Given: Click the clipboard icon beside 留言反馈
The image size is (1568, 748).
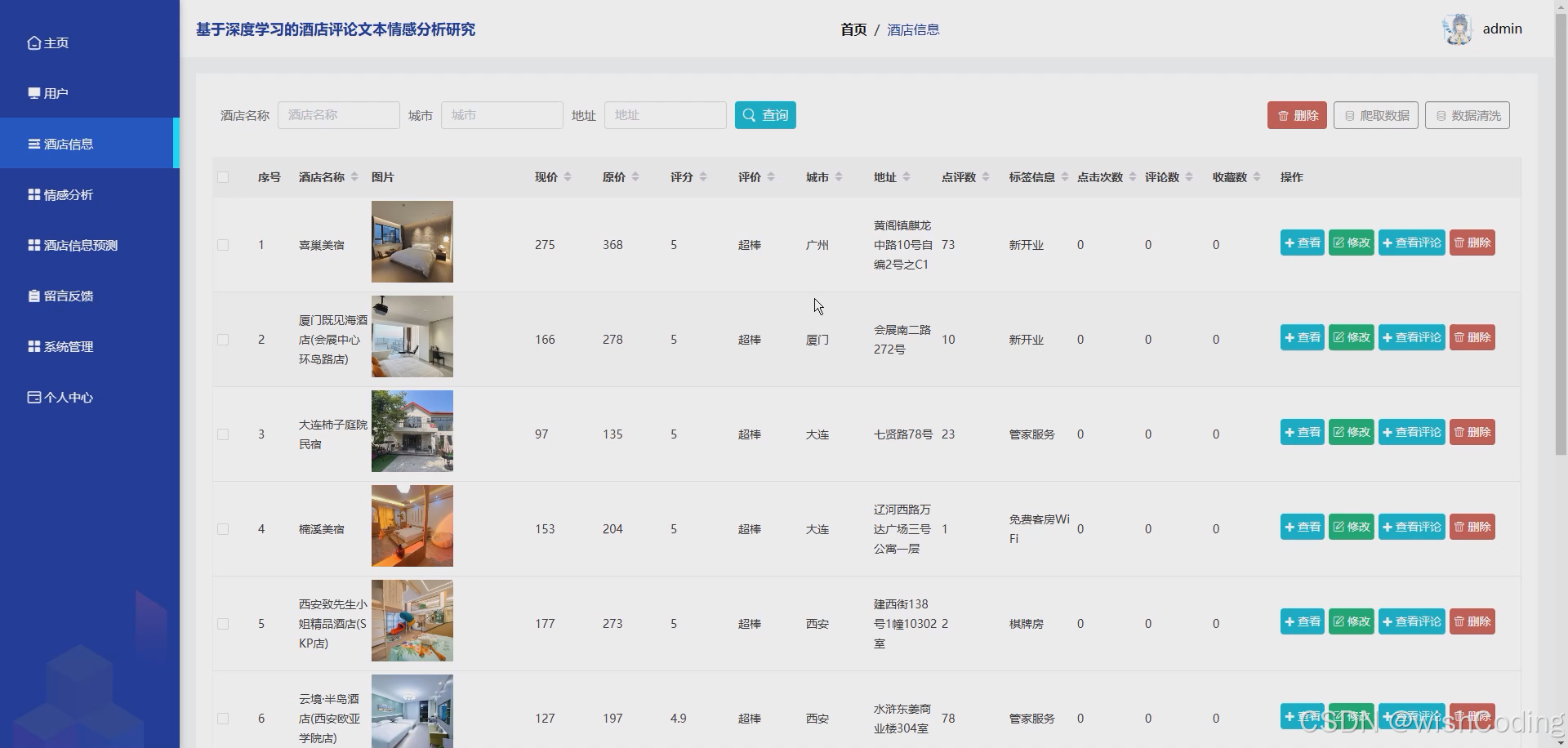Looking at the screenshot, I should point(33,296).
